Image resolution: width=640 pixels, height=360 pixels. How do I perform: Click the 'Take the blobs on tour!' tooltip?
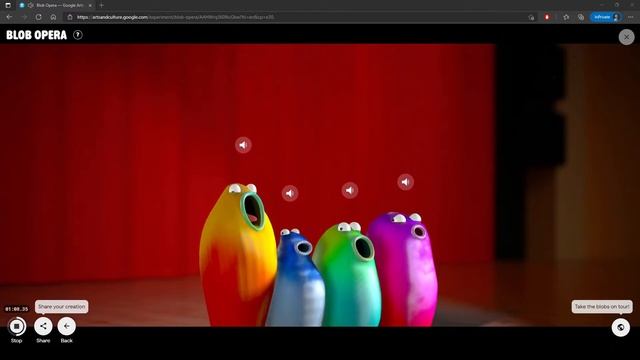click(602, 307)
